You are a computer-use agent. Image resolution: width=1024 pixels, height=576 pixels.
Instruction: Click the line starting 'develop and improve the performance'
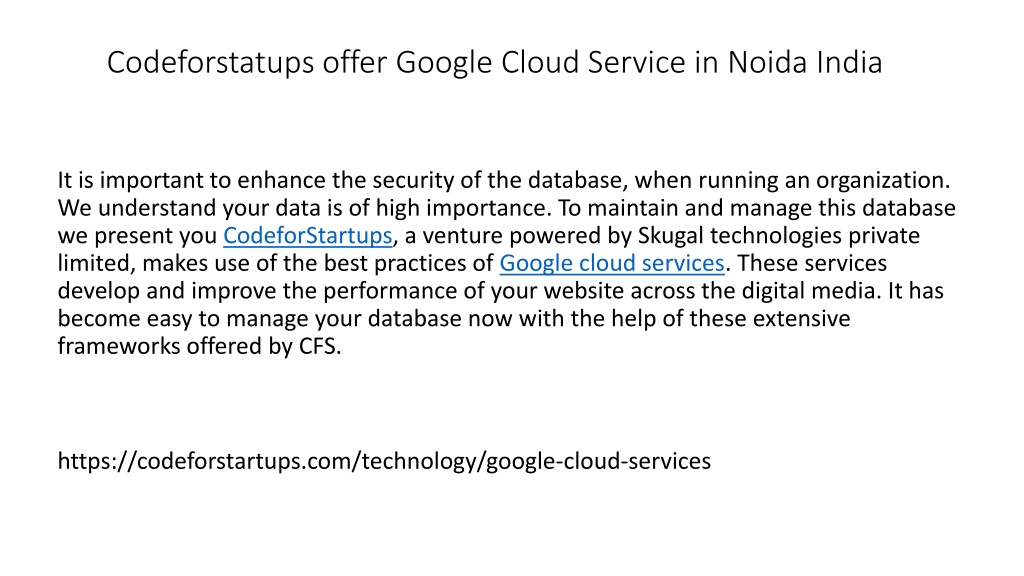(x=500, y=291)
